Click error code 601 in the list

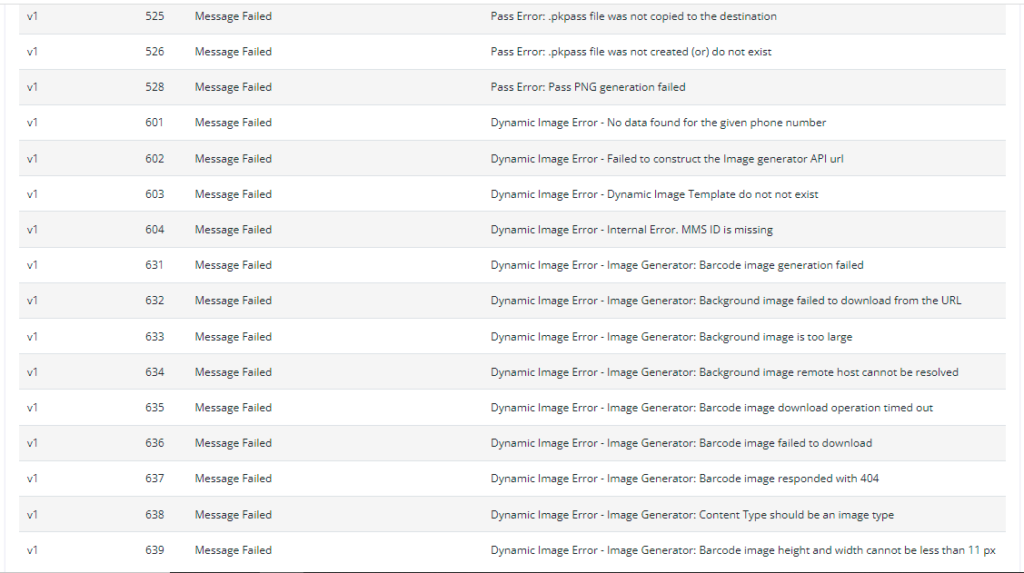click(154, 123)
